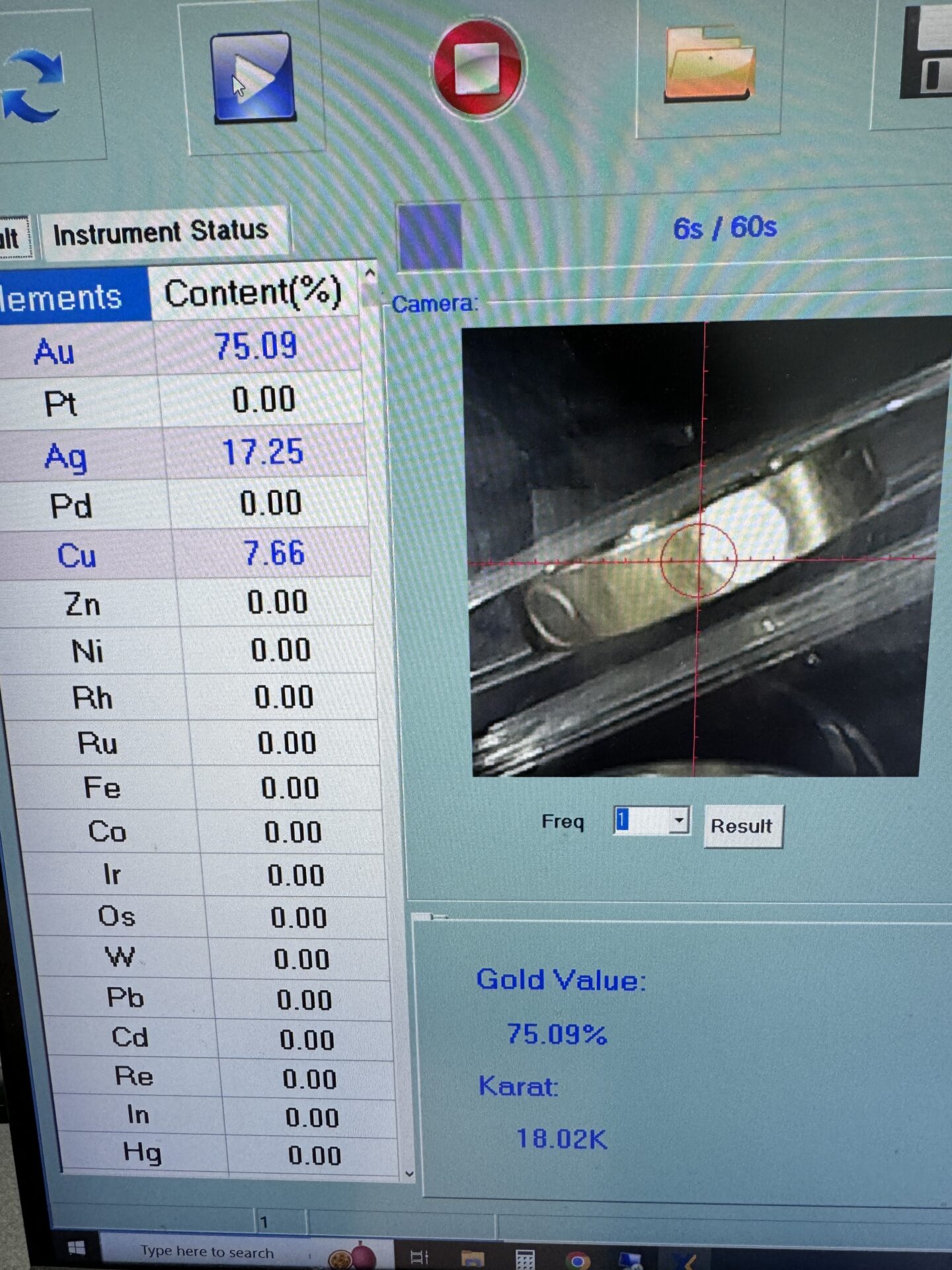Click the 7.66 content value for Cu
Screen dimensions: 952x1270
274,552
